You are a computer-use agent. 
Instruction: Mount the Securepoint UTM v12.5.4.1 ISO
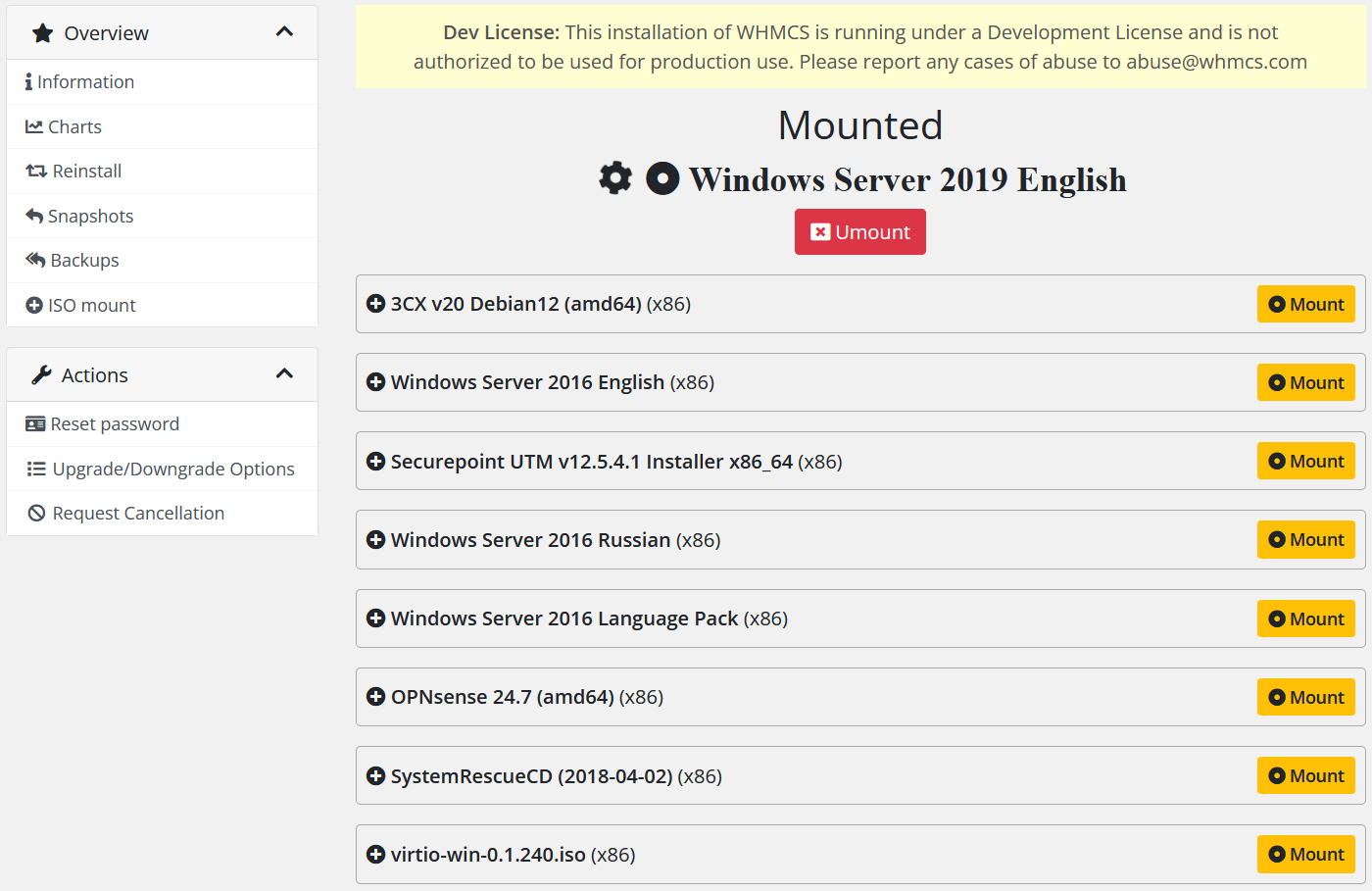click(1306, 461)
